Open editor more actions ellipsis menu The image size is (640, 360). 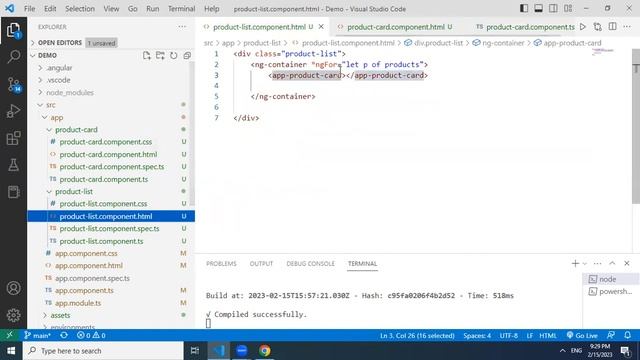tap(627, 27)
